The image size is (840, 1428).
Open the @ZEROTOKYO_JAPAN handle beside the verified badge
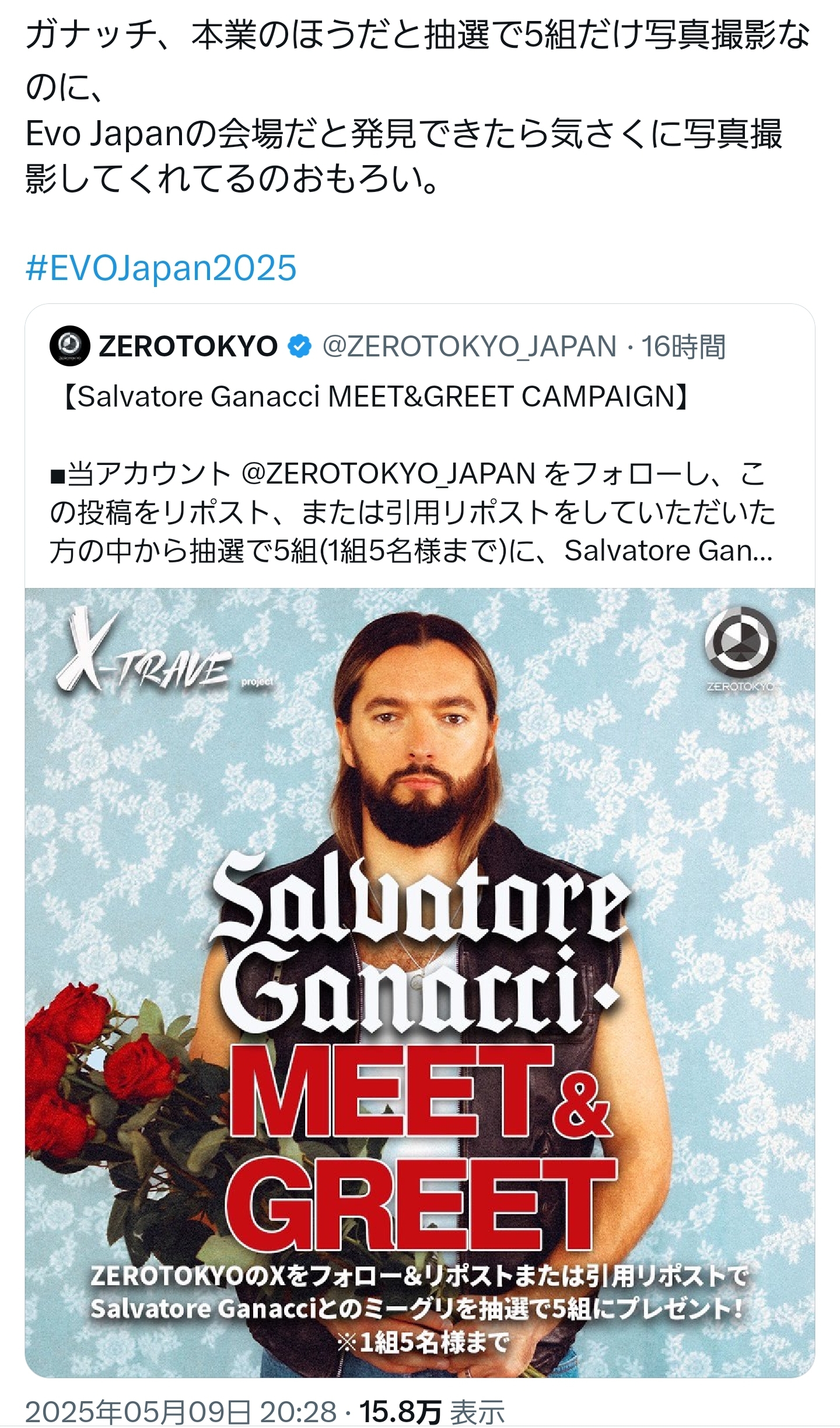tap(470, 346)
